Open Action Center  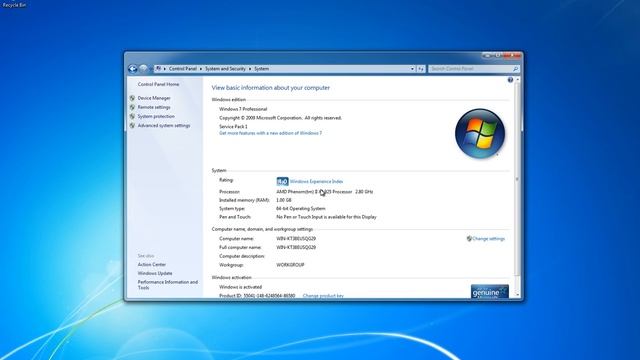152,264
